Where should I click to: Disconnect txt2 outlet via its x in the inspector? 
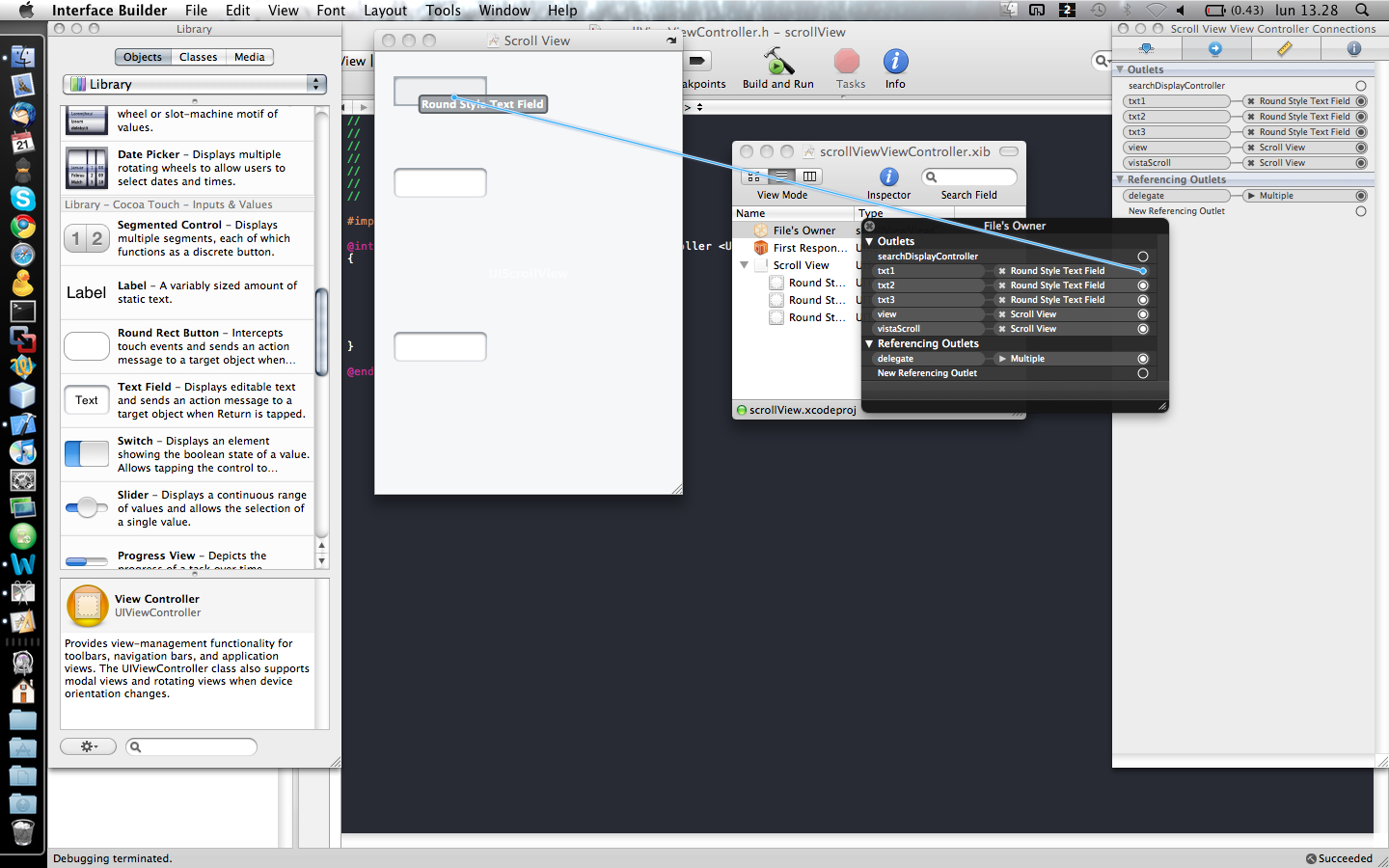click(1251, 117)
